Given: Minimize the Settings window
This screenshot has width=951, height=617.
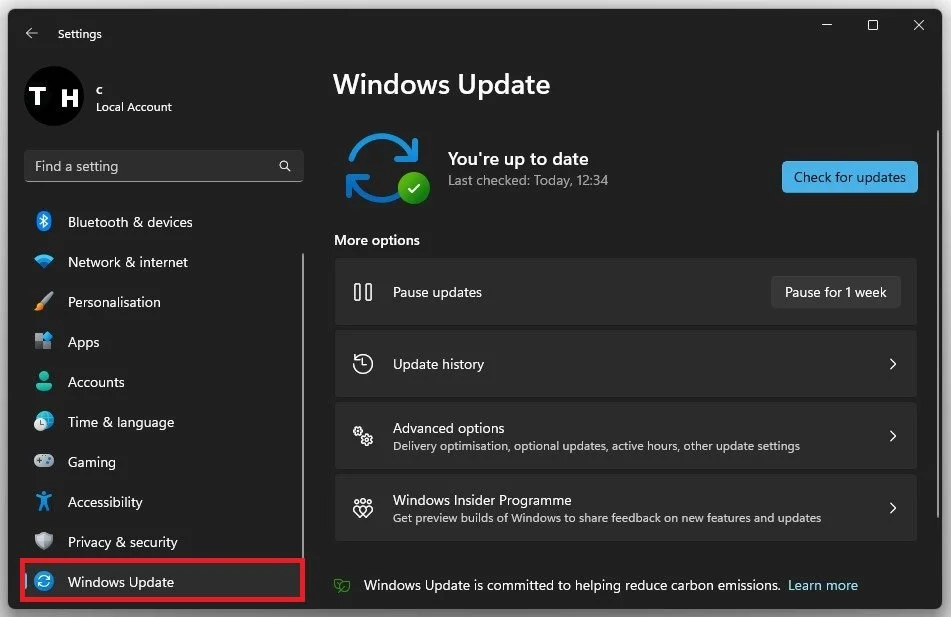Looking at the screenshot, I should [827, 25].
